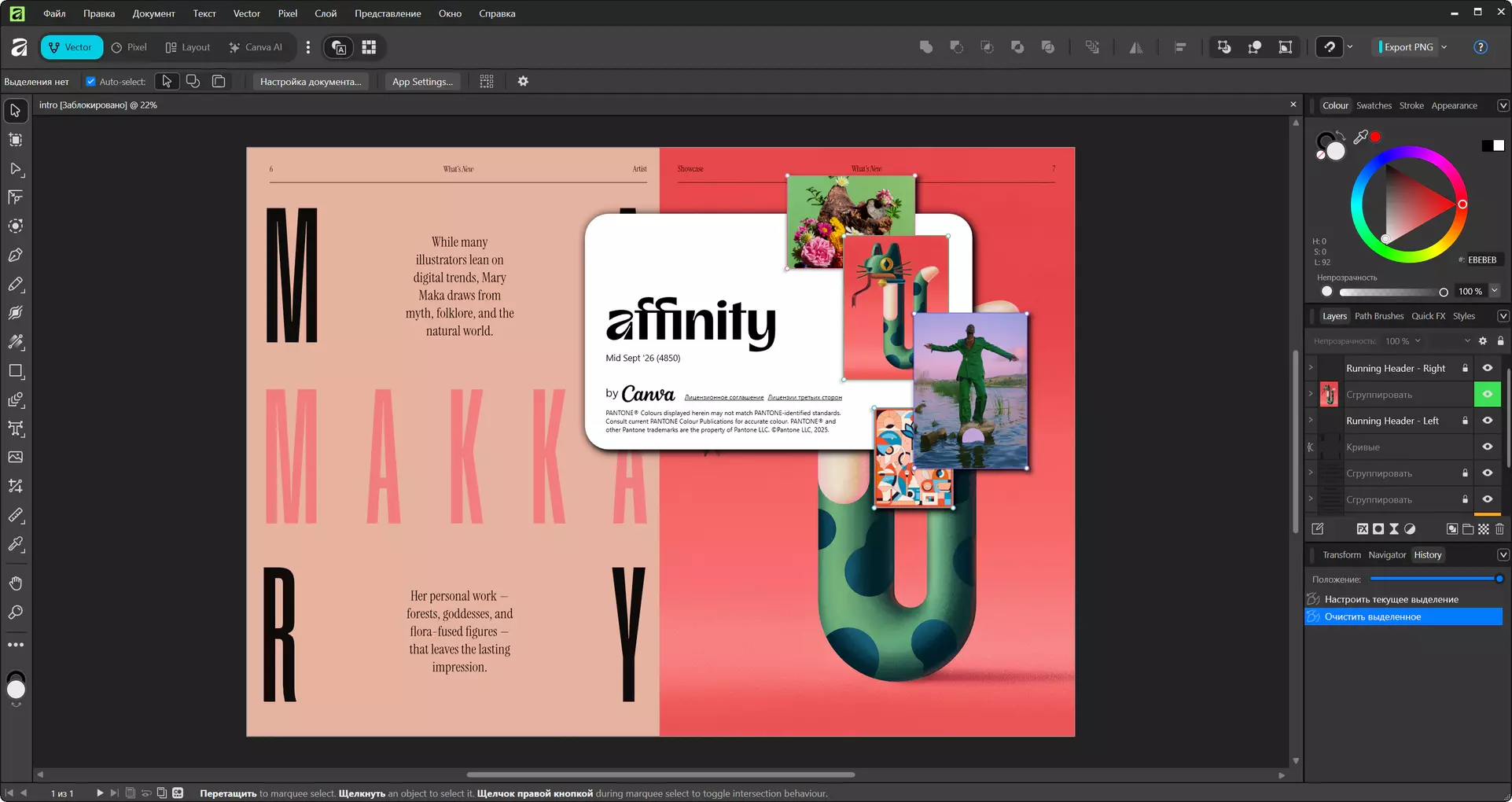Open the settings gear in the context toolbar
Image resolution: width=1512 pixels, height=802 pixels.
pos(523,82)
